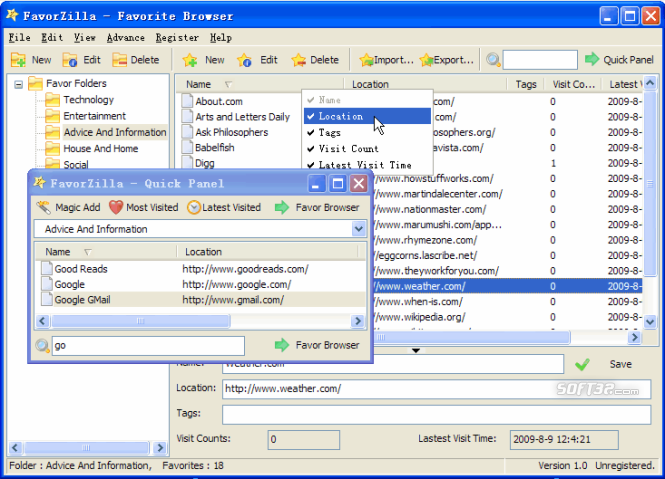Click the Delete favorite star icon
Screen dimensions: 665x479
pos(299,60)
